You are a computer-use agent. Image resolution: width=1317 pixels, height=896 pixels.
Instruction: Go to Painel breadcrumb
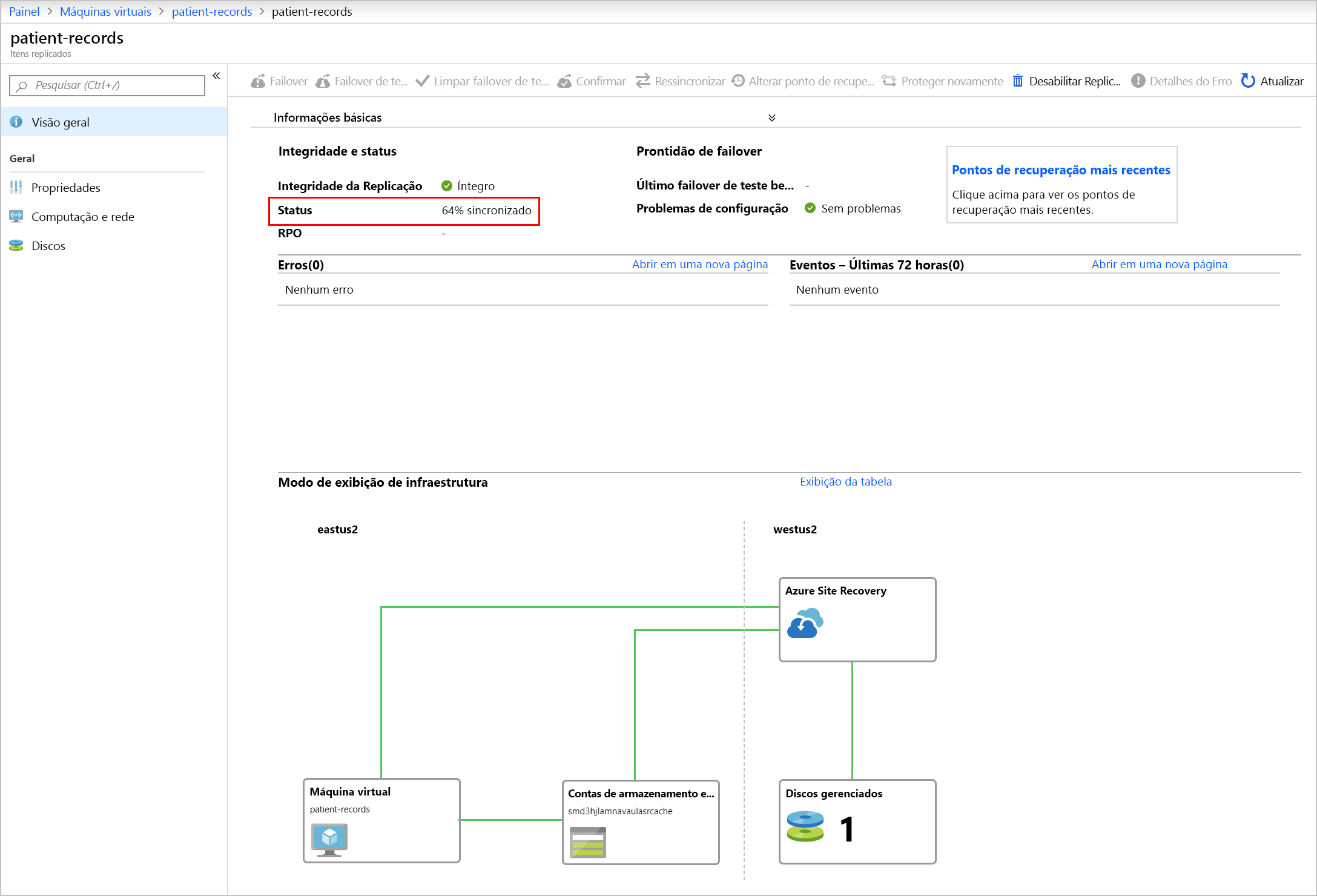pyautogui.click(x=24, y=12)
